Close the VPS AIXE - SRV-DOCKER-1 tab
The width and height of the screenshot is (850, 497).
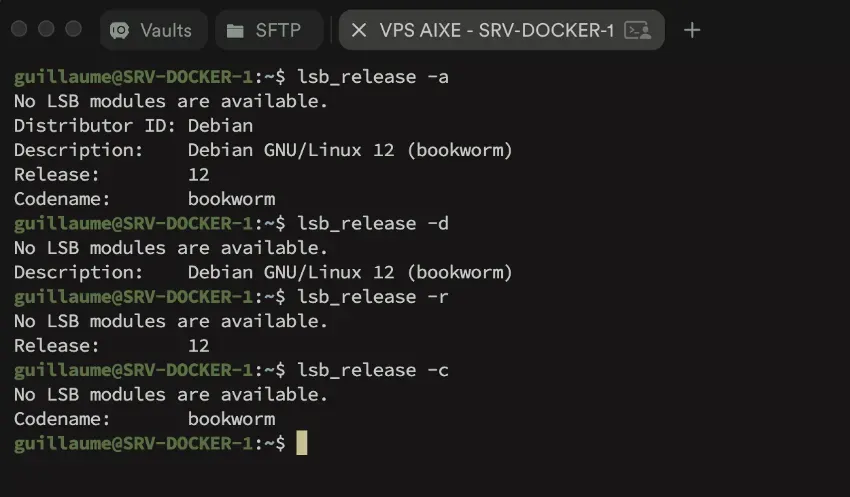(358, 30)
